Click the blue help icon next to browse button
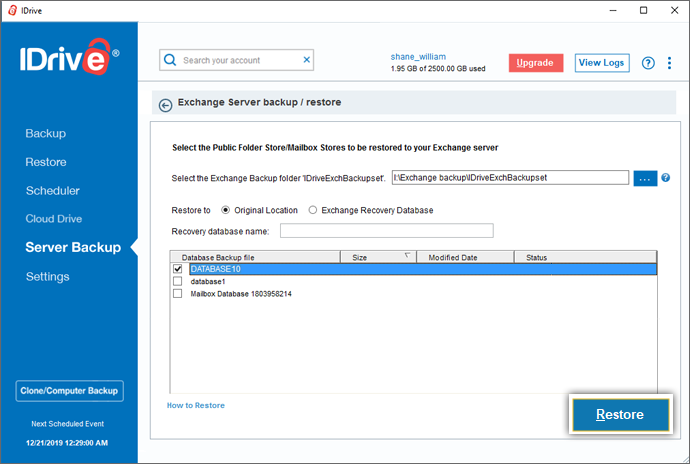The height and width of the screenshot is (464, 690). point(665,177)
